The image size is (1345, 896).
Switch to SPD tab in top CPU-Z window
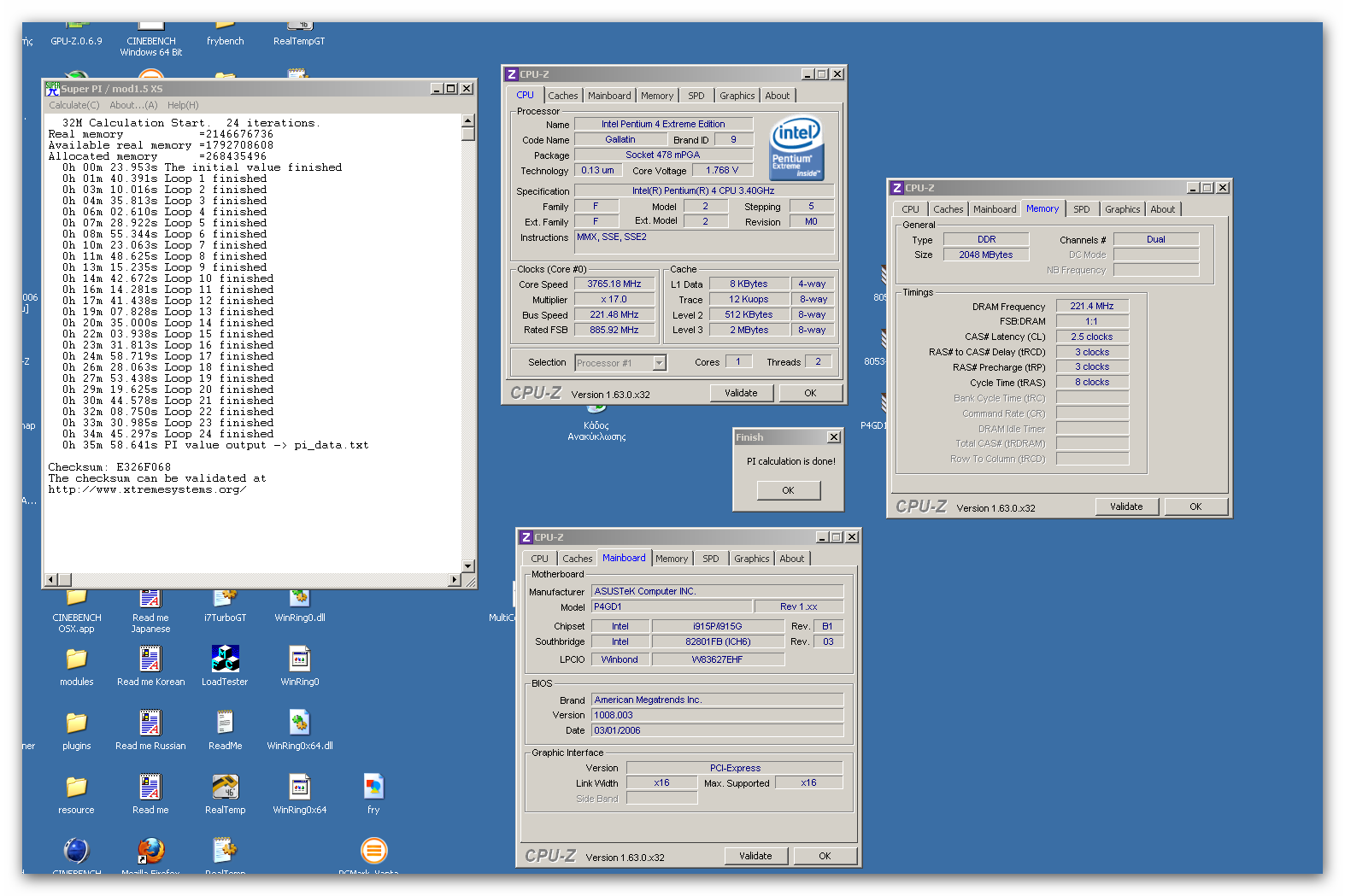[x=696, y=96]
